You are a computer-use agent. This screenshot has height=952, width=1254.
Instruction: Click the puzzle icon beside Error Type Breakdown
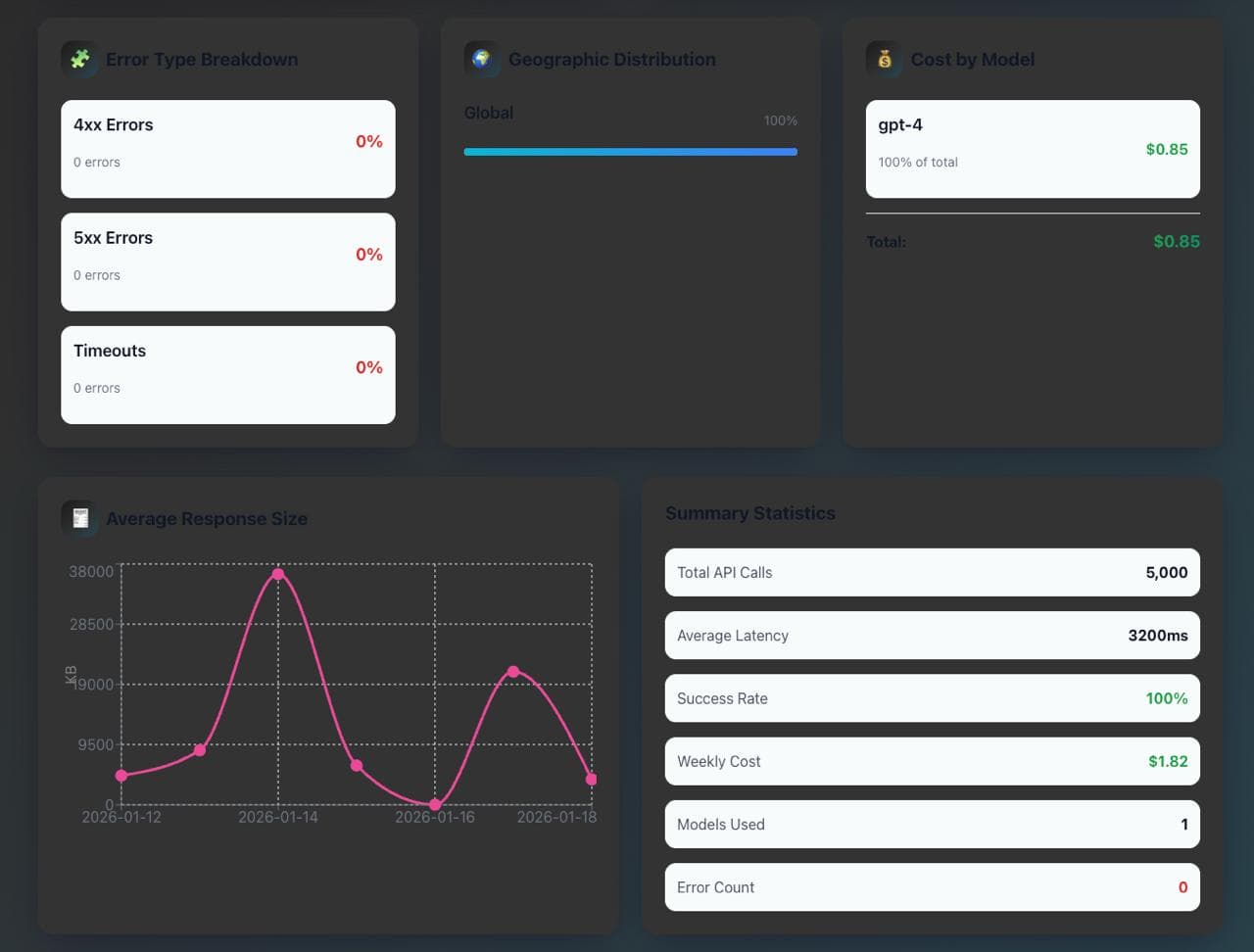(x=79, y=60)
